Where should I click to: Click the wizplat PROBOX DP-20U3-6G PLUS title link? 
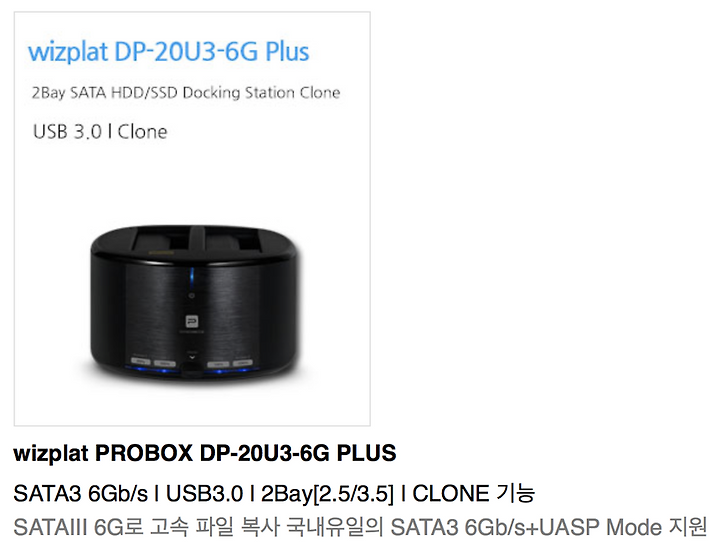205,453
